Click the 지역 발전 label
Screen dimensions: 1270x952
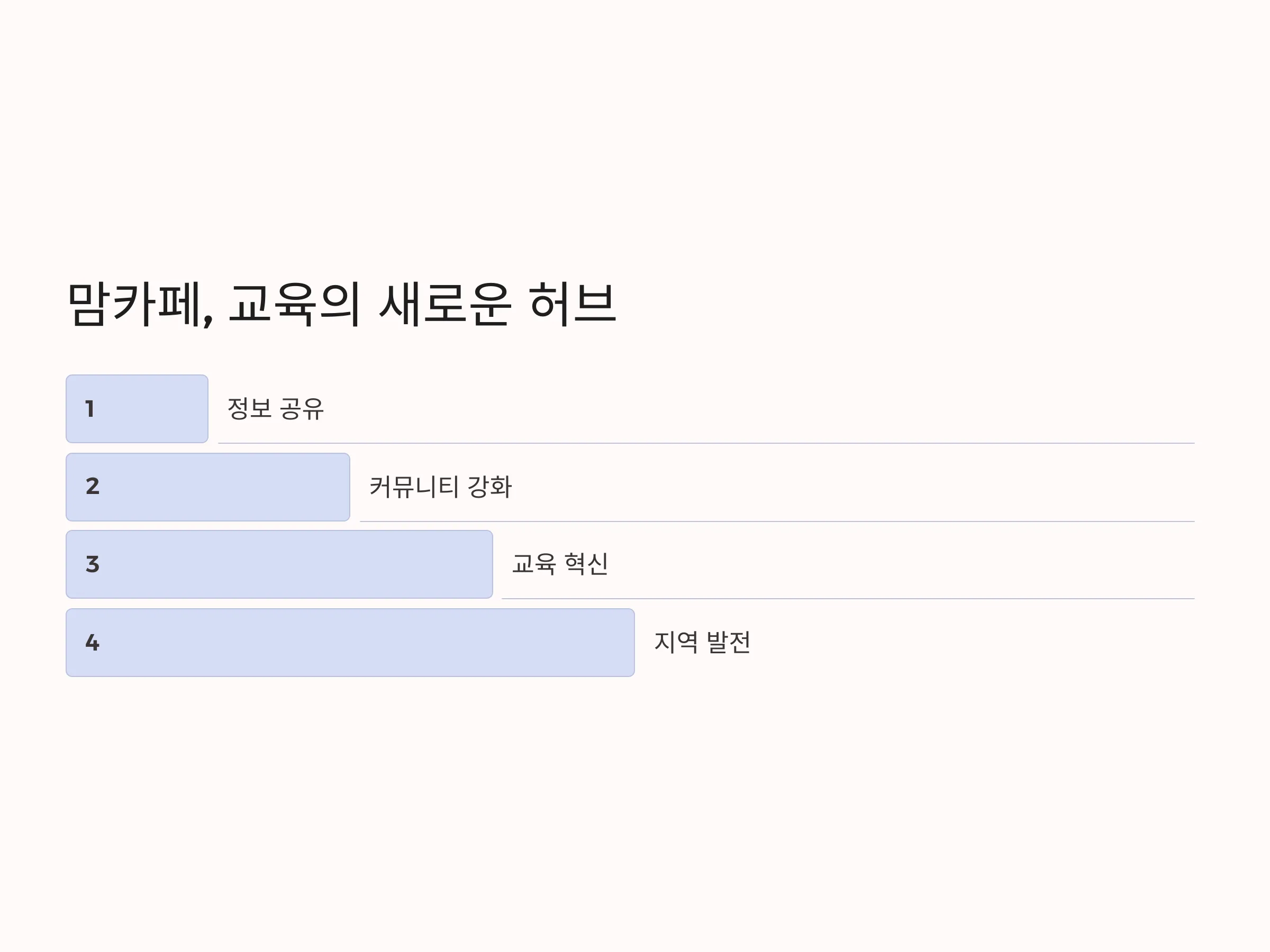[x=702, y=642]
